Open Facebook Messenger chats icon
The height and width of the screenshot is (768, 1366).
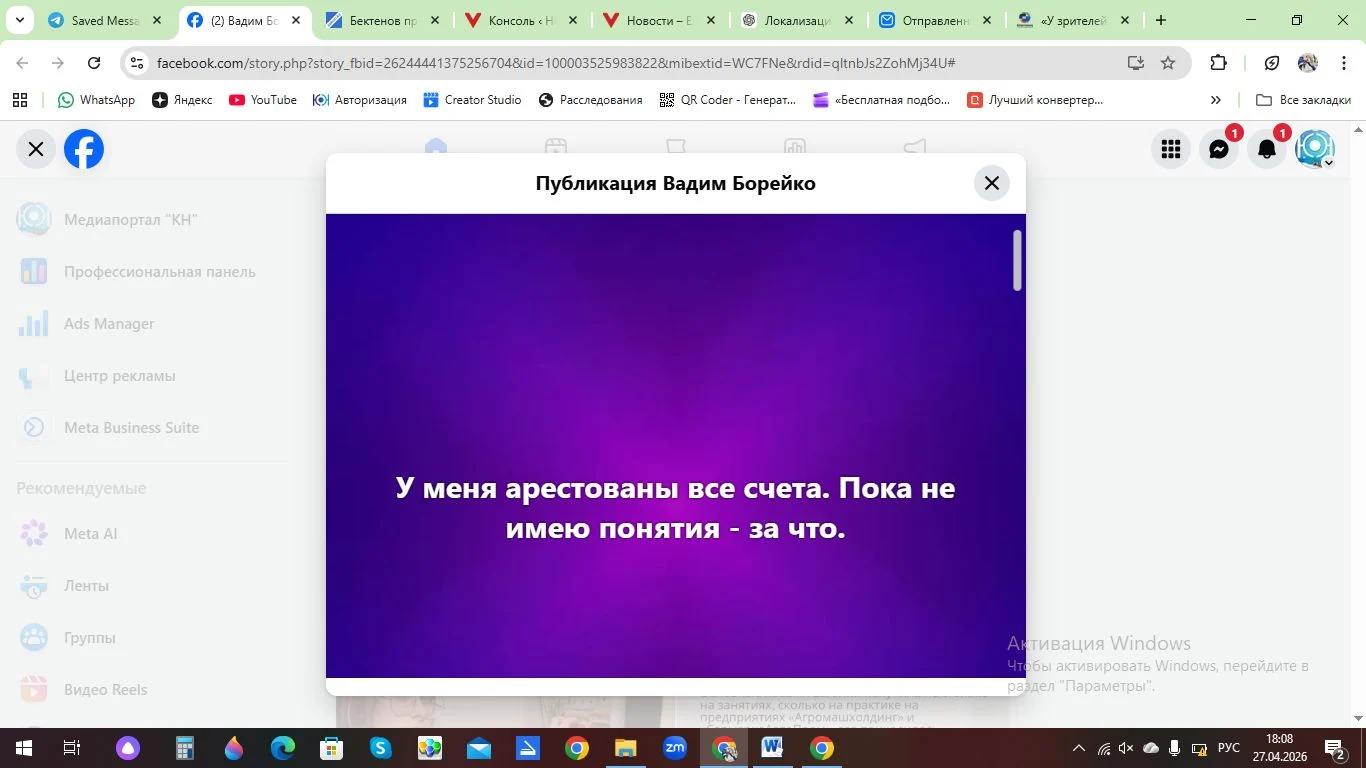tap(1218, 150)
